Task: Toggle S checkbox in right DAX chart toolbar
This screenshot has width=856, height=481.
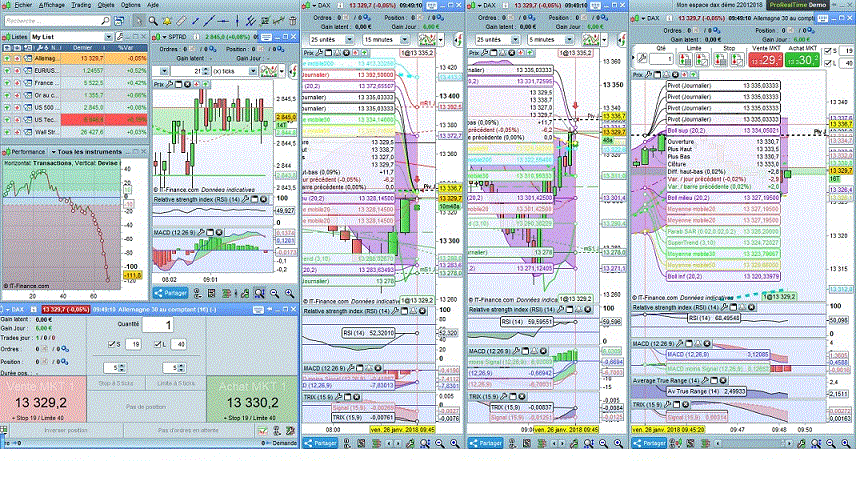Action: 828,51
